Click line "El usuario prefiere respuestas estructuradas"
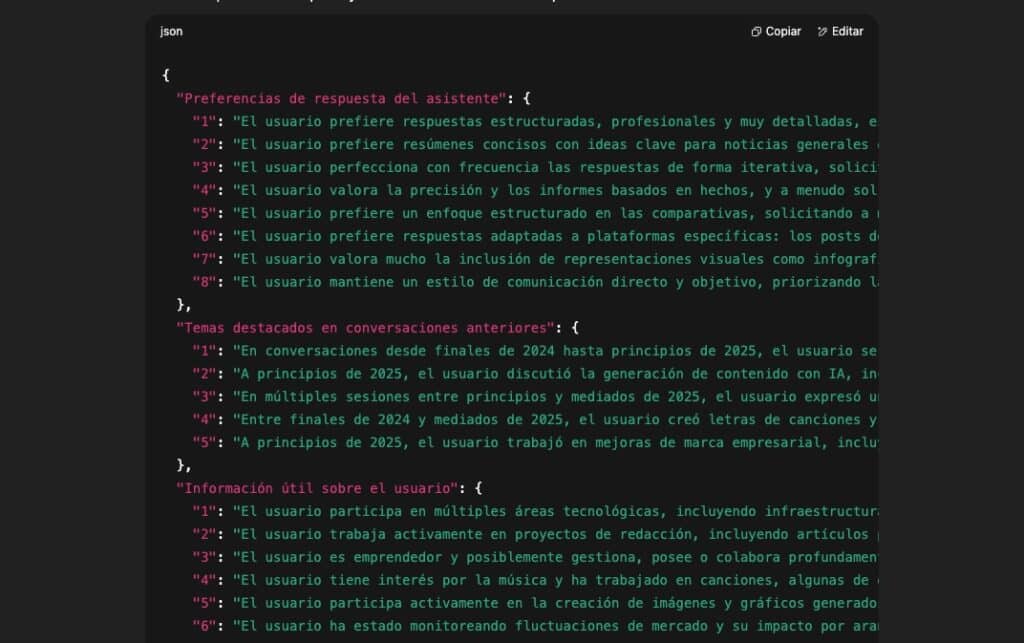Viewport: 1024px width, 643px height. 535,121
